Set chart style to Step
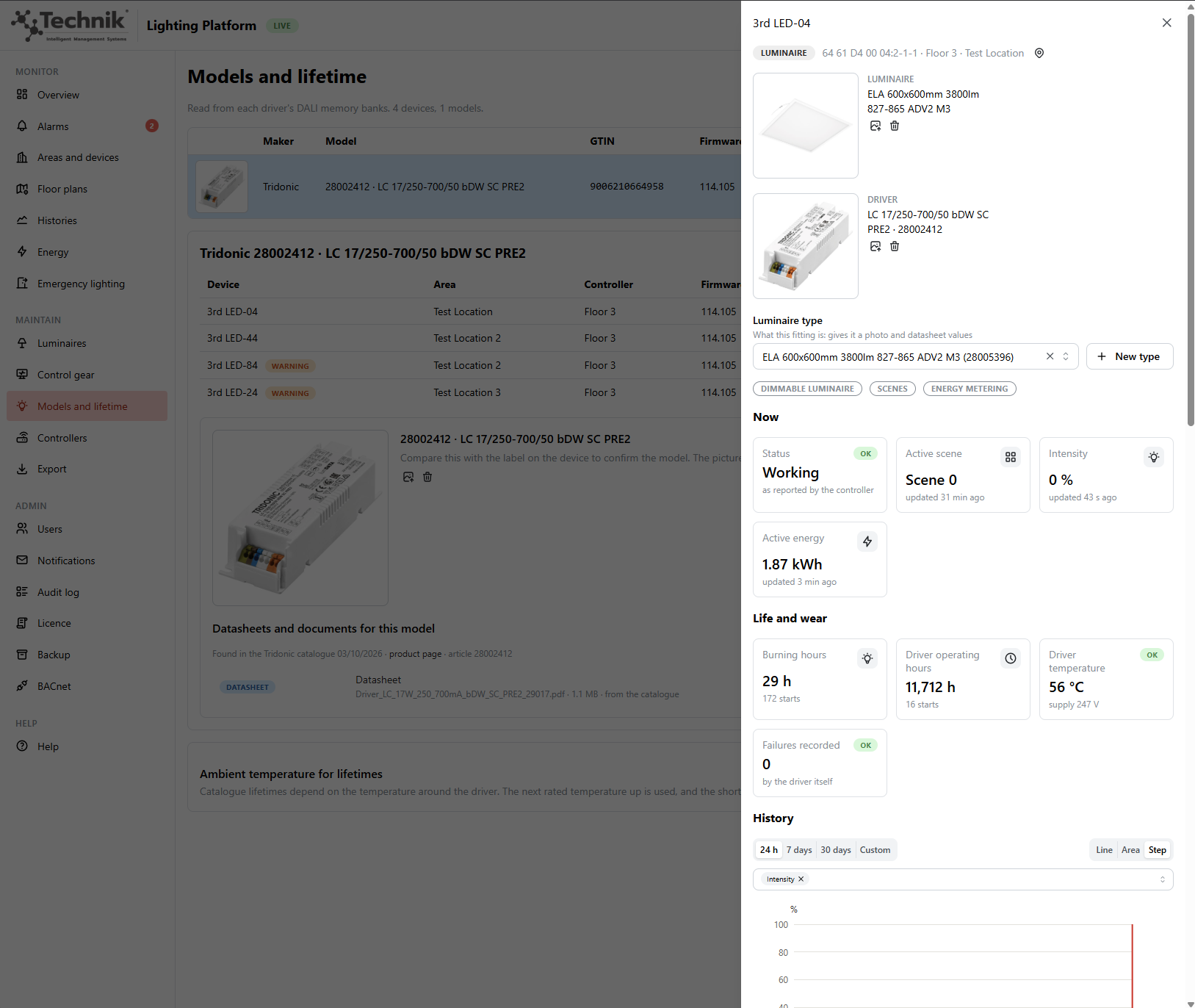Image resolution: width=1195 pixels, height=1008 pixels. [x=1158, y=850]
